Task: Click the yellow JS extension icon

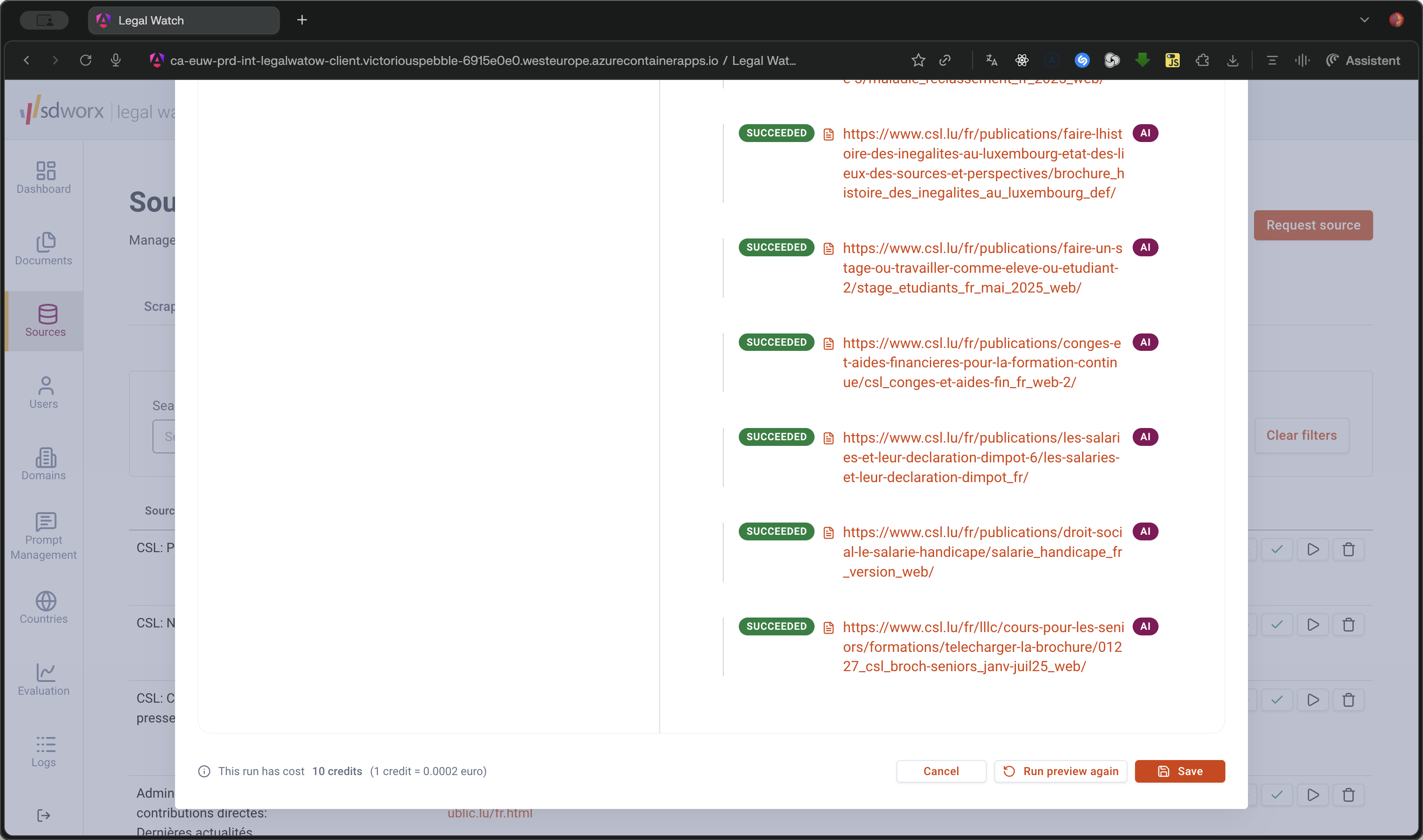Action: coord(1172,60)
